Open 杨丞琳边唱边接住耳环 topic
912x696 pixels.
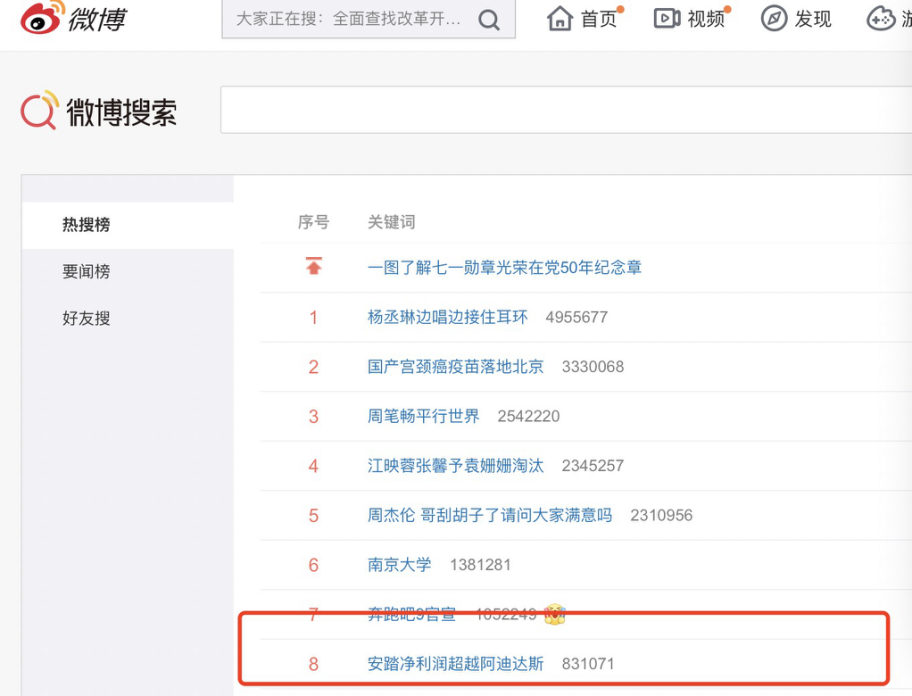(x=447, y=317)
